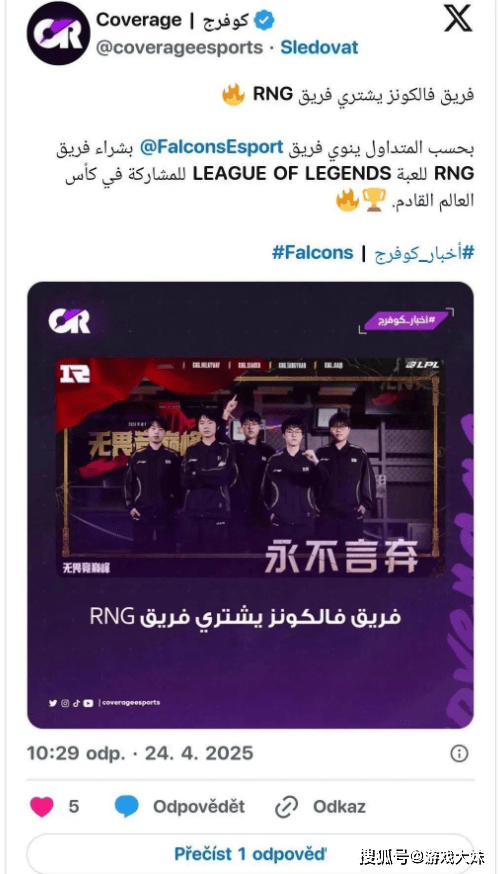499x874 pixels.
Task: Follow the account via Sledovat
Action: [x=319, y=47]
